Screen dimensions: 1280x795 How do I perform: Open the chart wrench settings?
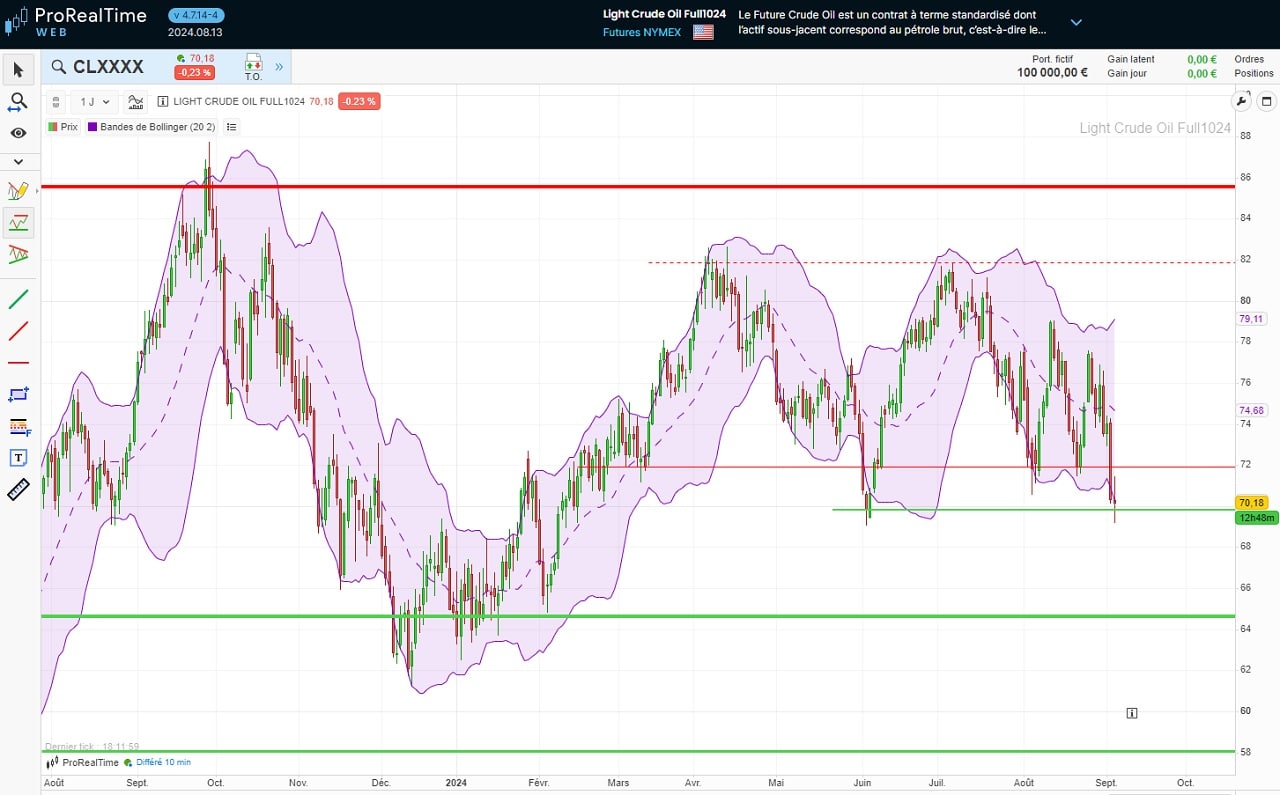click(x=1242, y=101)
